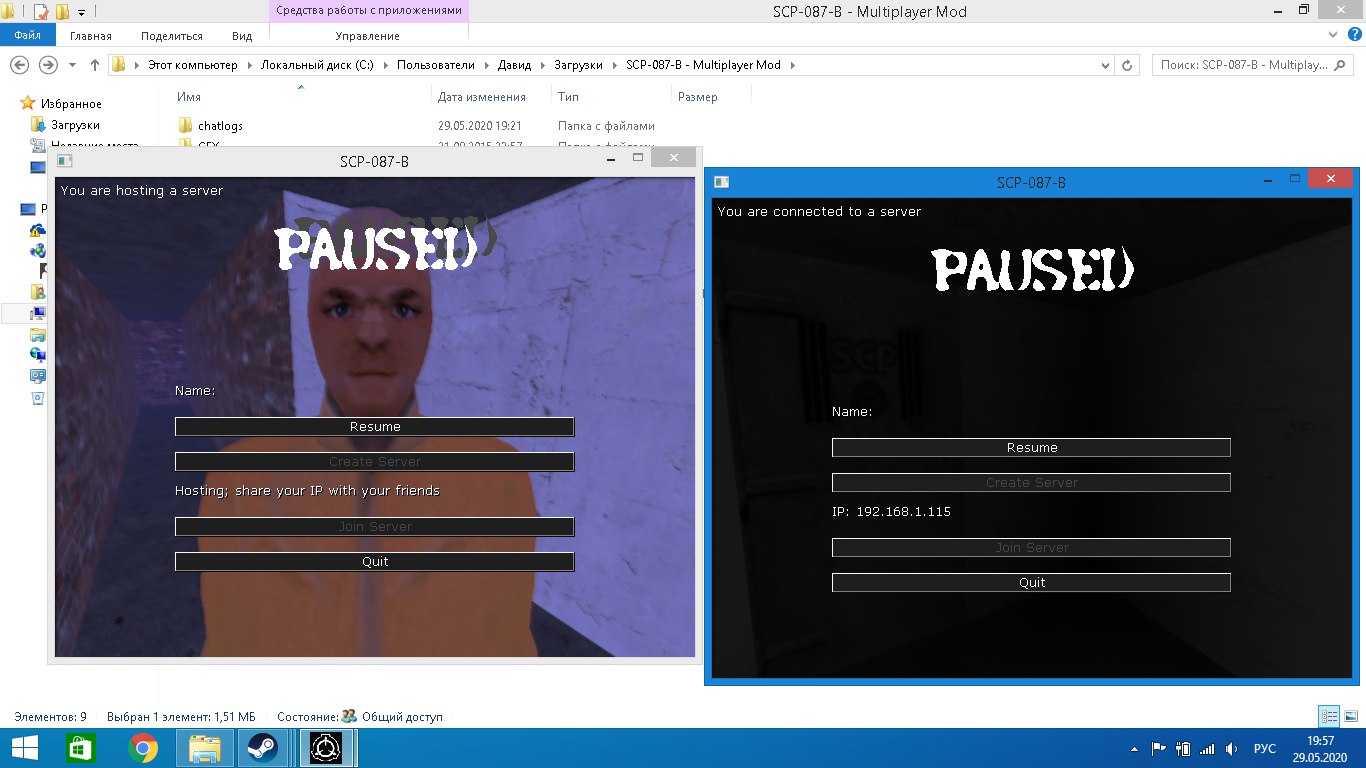The height and width of the screenshot is (768, 1366).
Task: Open Загрузки in the navigation pane
Action: 75,125
